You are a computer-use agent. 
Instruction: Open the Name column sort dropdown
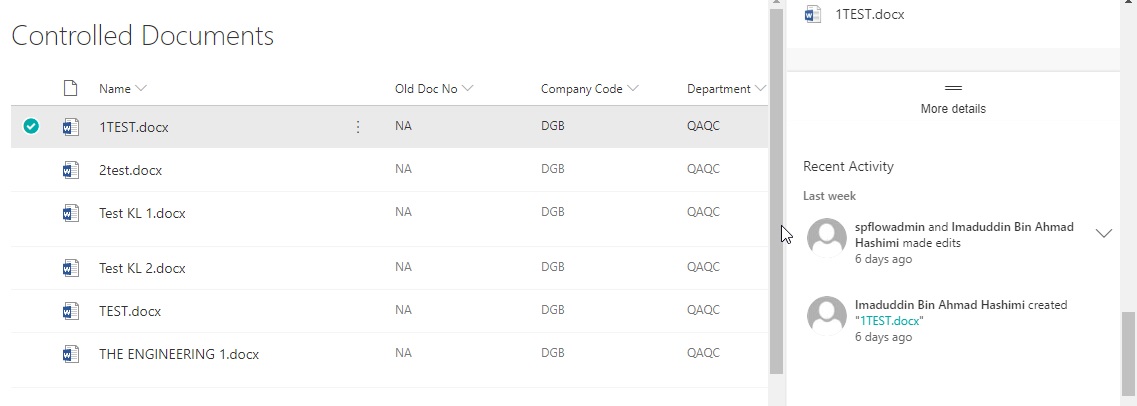click(x=141, y=88)
